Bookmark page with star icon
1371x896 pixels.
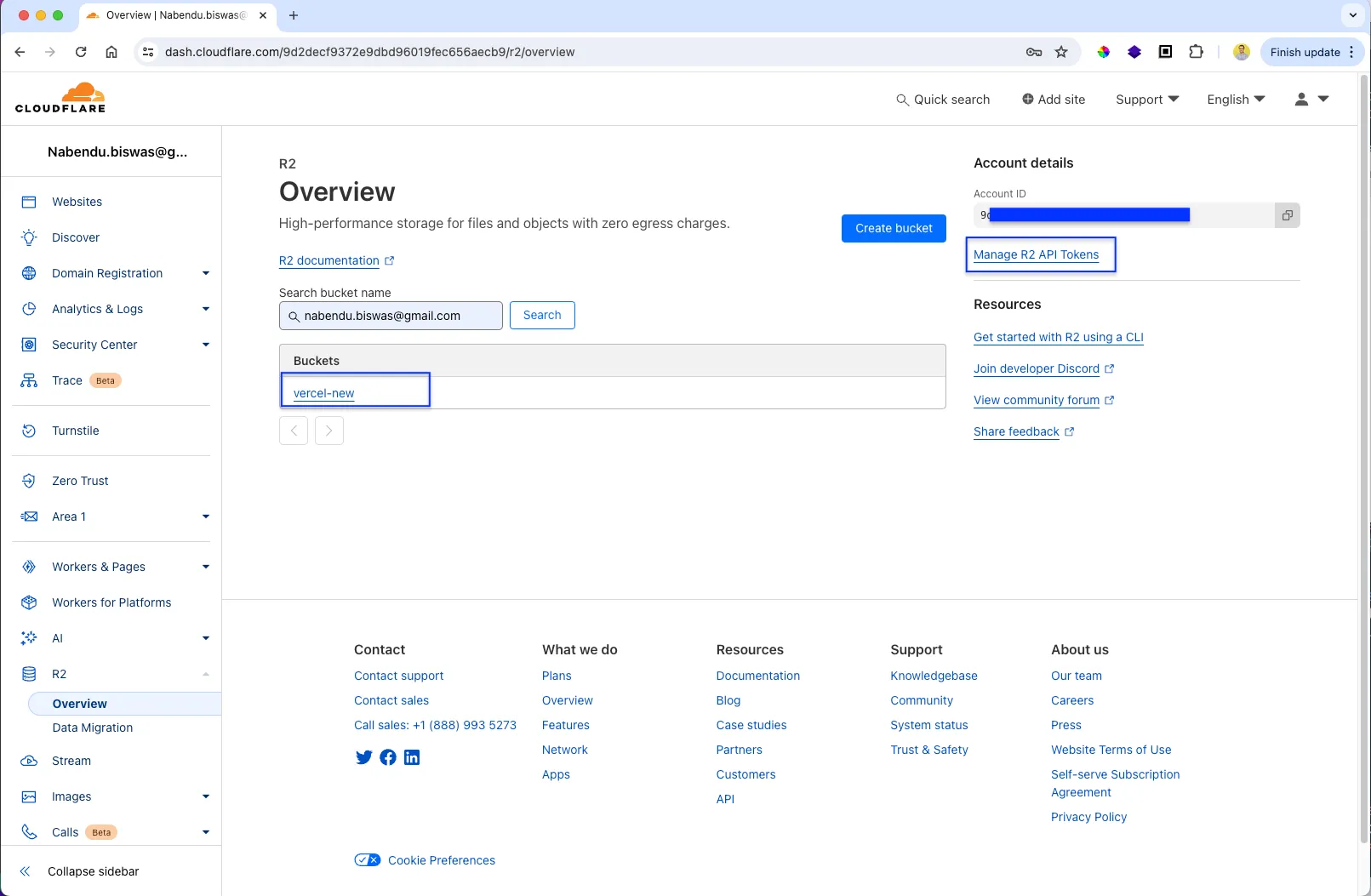pos(1061,52)
